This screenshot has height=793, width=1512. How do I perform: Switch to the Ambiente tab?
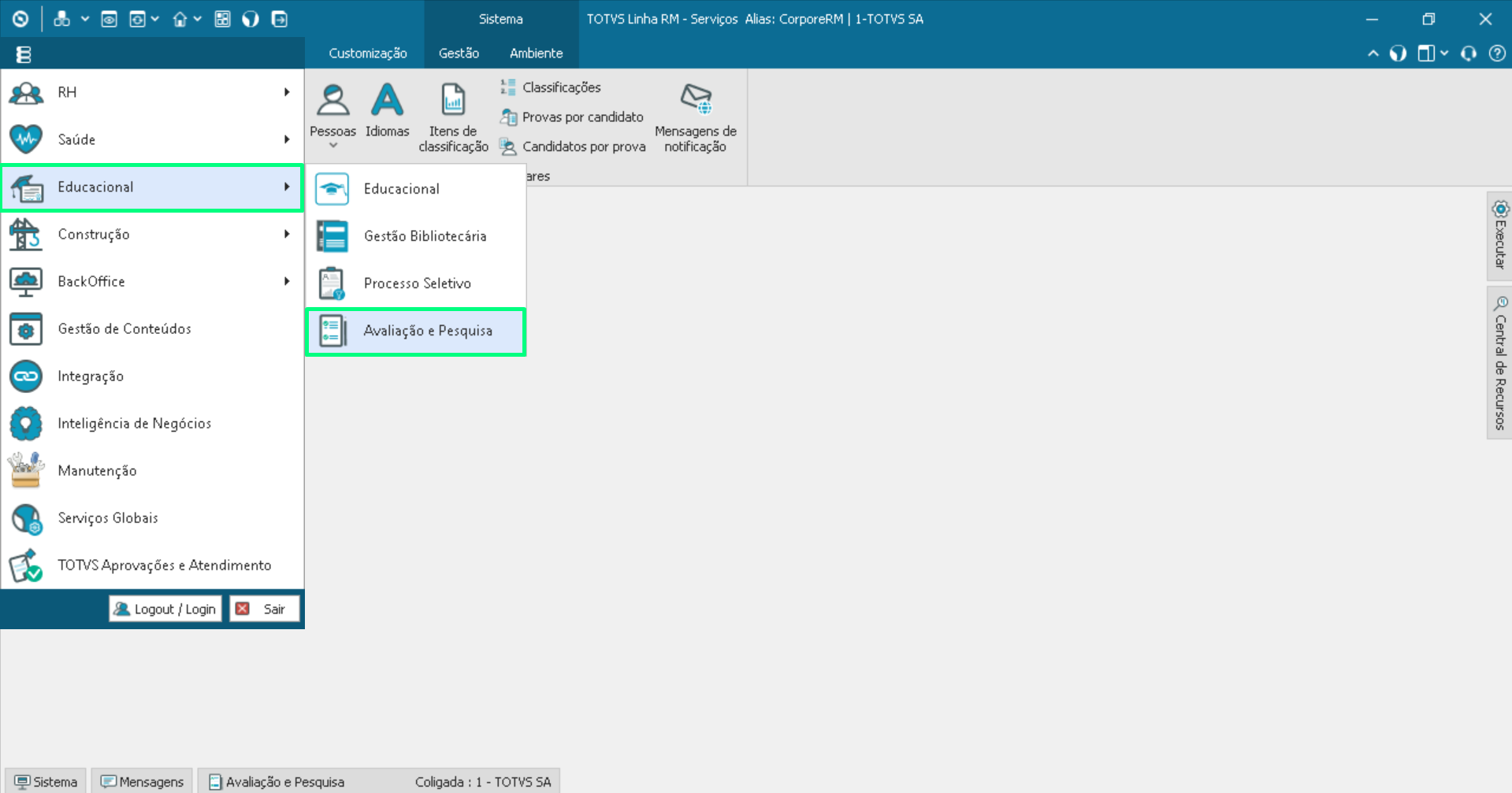(536, 54)
